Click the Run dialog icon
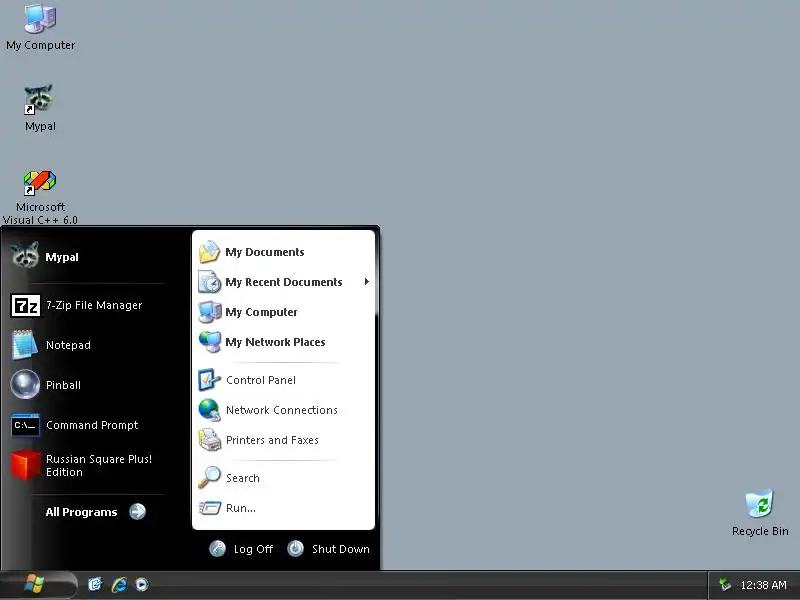800x600 pixels. 209,508
